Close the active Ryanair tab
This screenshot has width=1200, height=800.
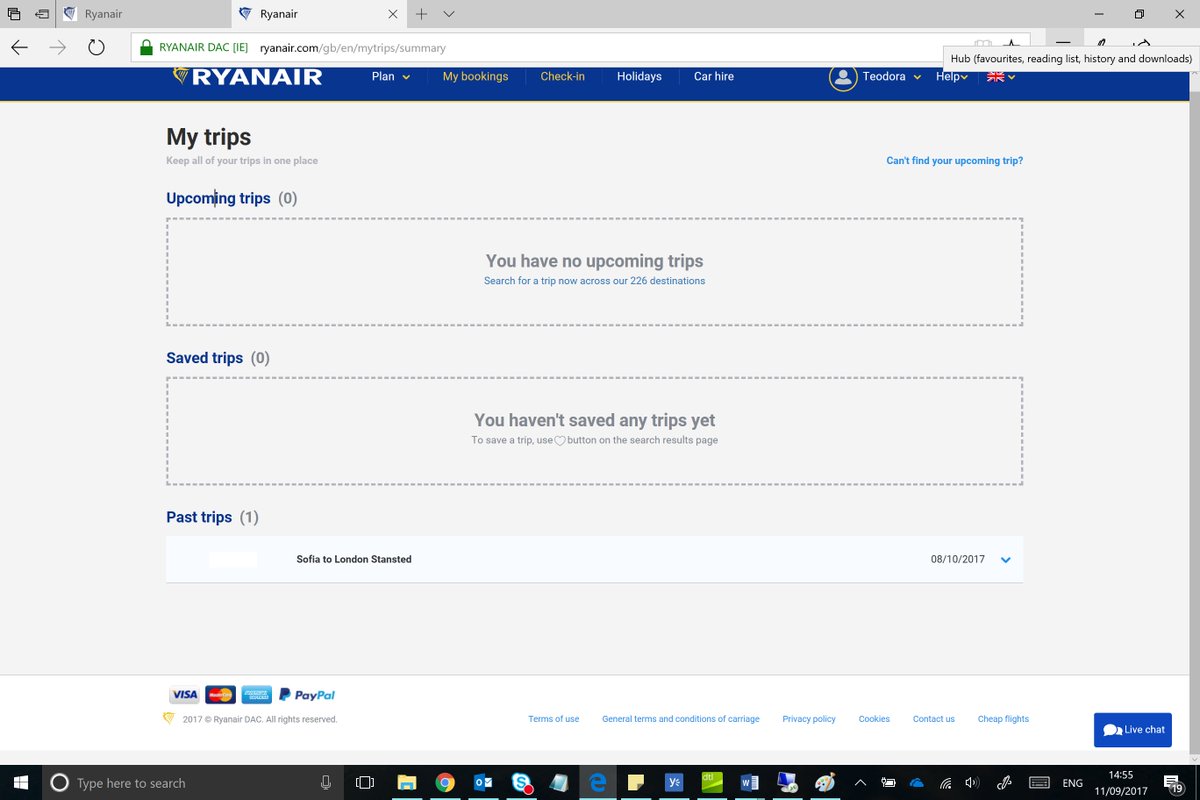click(392, 14)
